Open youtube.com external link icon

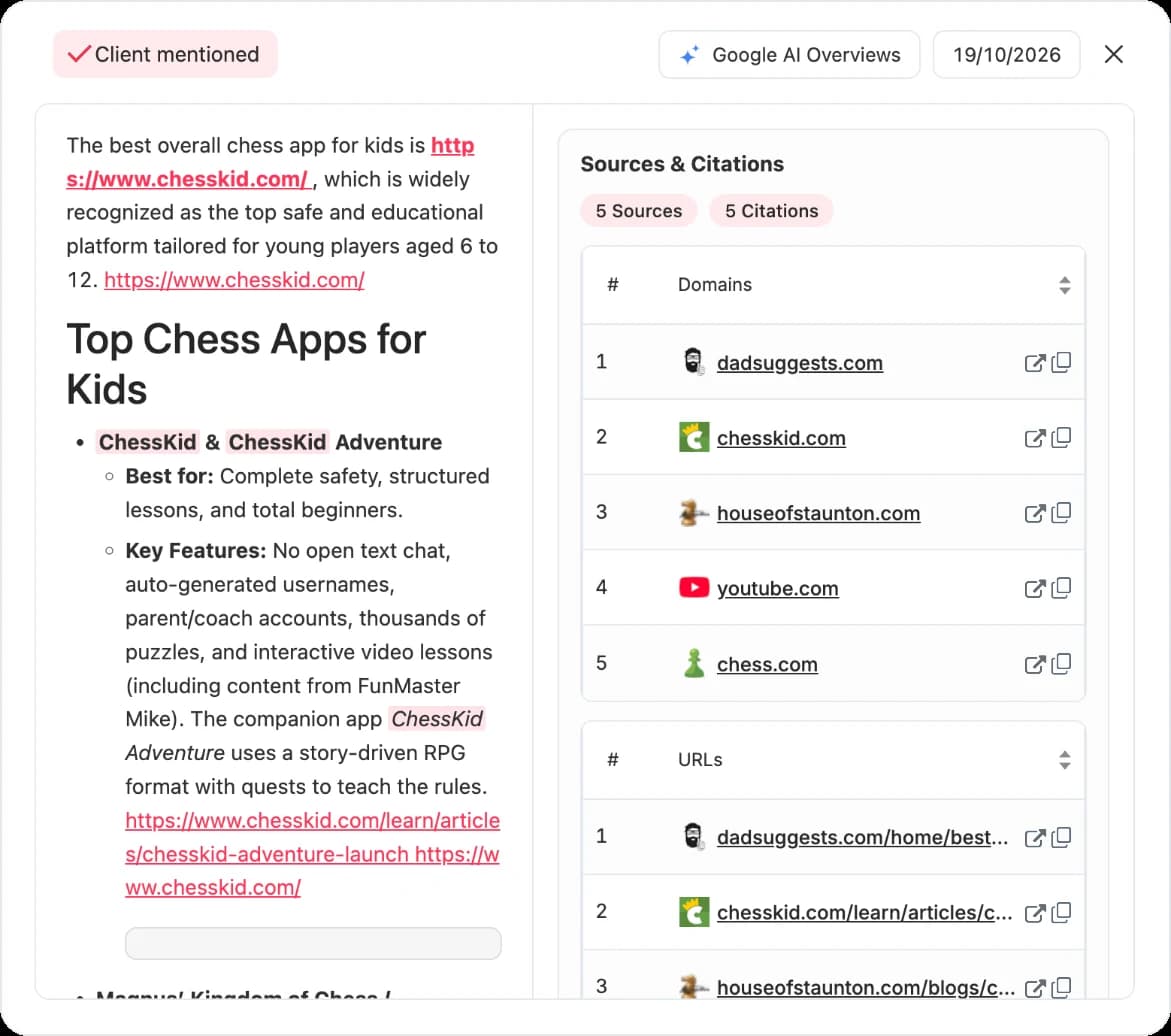pos(1034,589)
